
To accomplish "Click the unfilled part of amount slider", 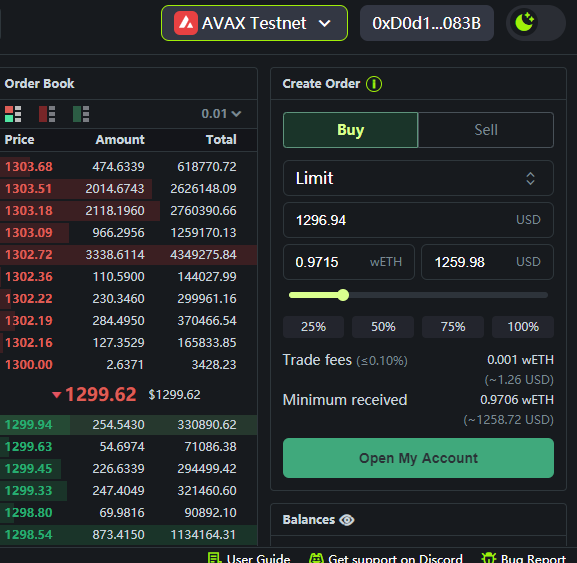I will (448, 295).
